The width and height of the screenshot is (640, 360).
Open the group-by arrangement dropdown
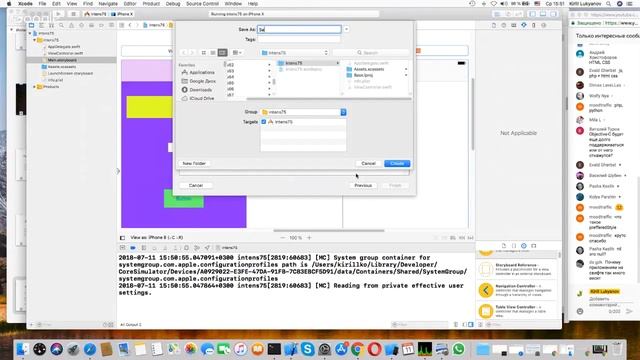pos(237,53)
